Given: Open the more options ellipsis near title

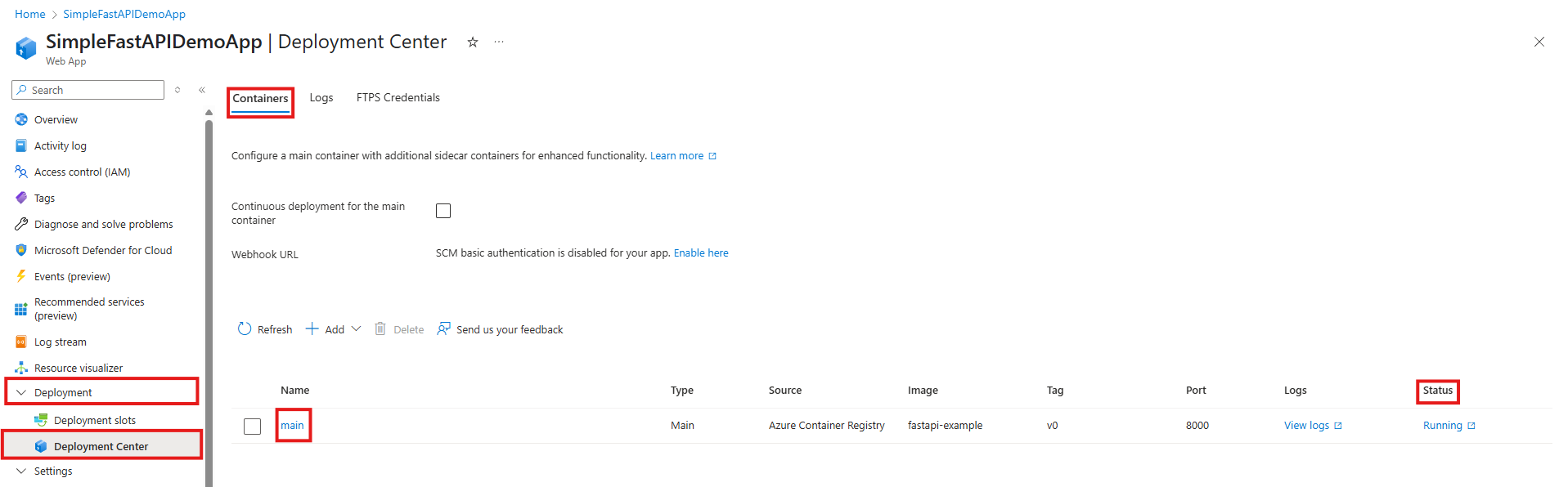Looking at the screenshot, I should click(499, 42).
